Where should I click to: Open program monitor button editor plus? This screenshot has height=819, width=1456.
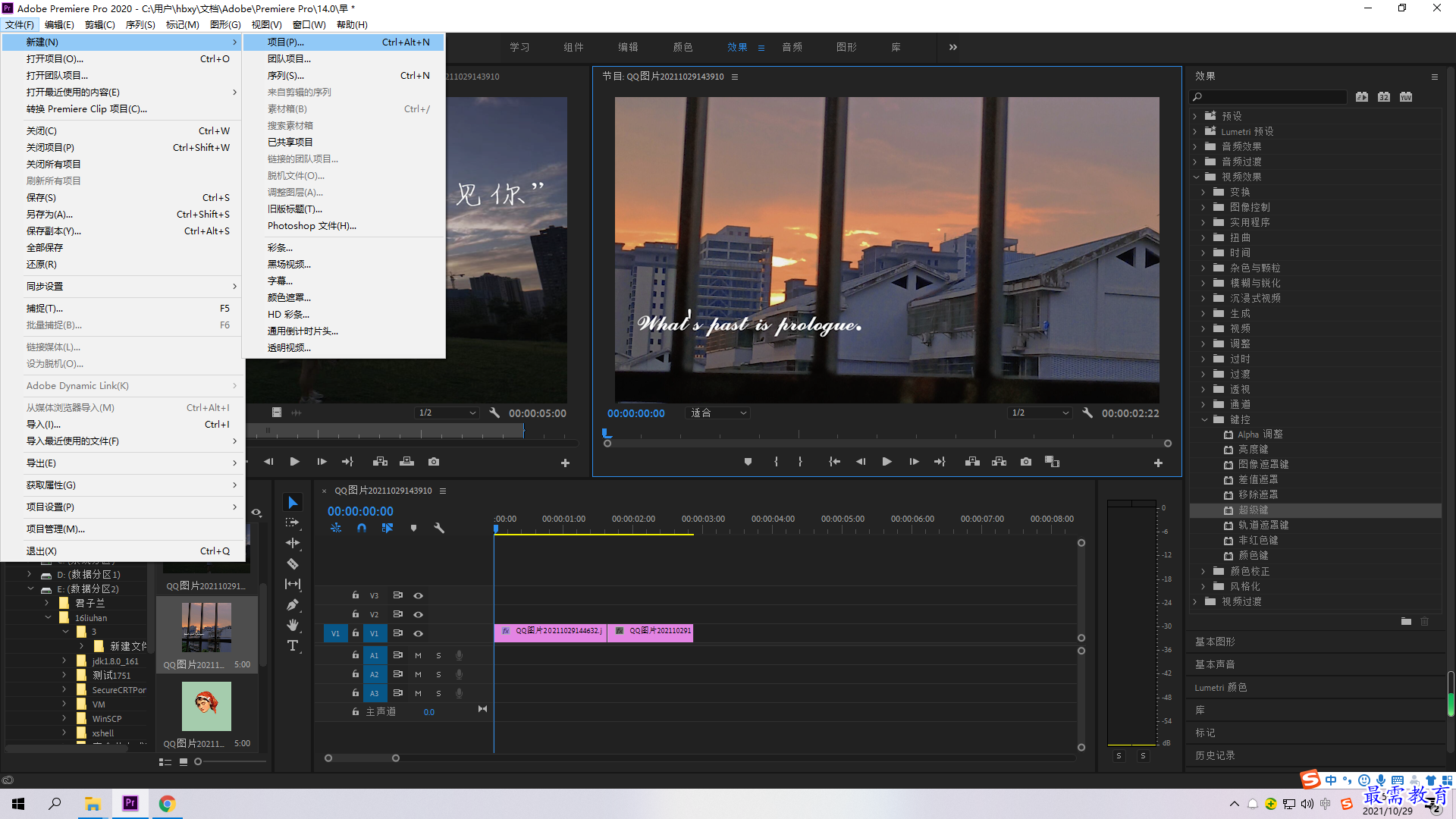click(1158, 463)
